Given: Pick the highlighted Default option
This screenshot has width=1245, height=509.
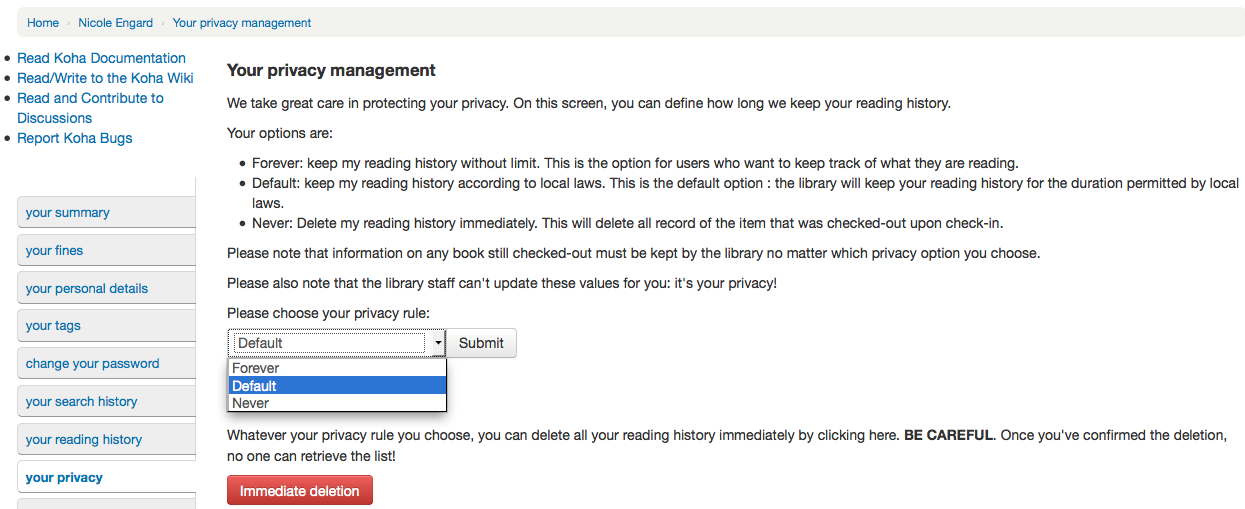Looking at the screenshot, I should pyautogui.click(x=254, y=386).
